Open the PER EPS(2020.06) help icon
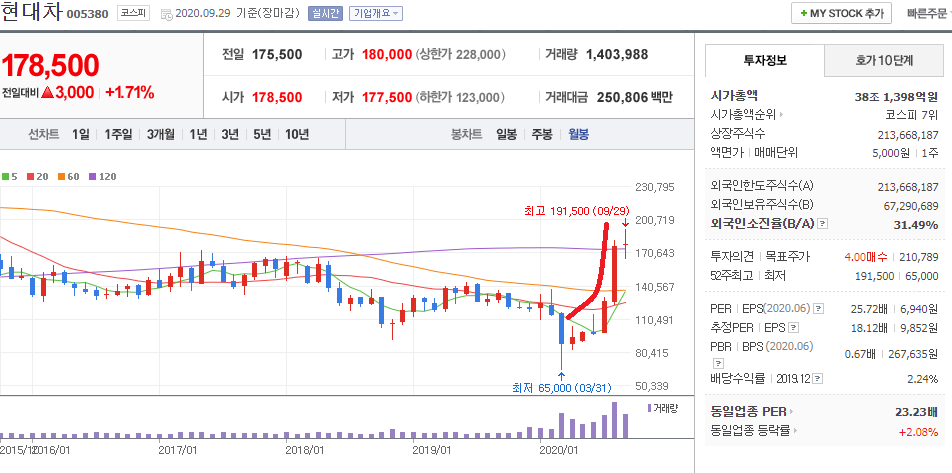This screenshot has height=473, width=952. [x=818, y=308]
